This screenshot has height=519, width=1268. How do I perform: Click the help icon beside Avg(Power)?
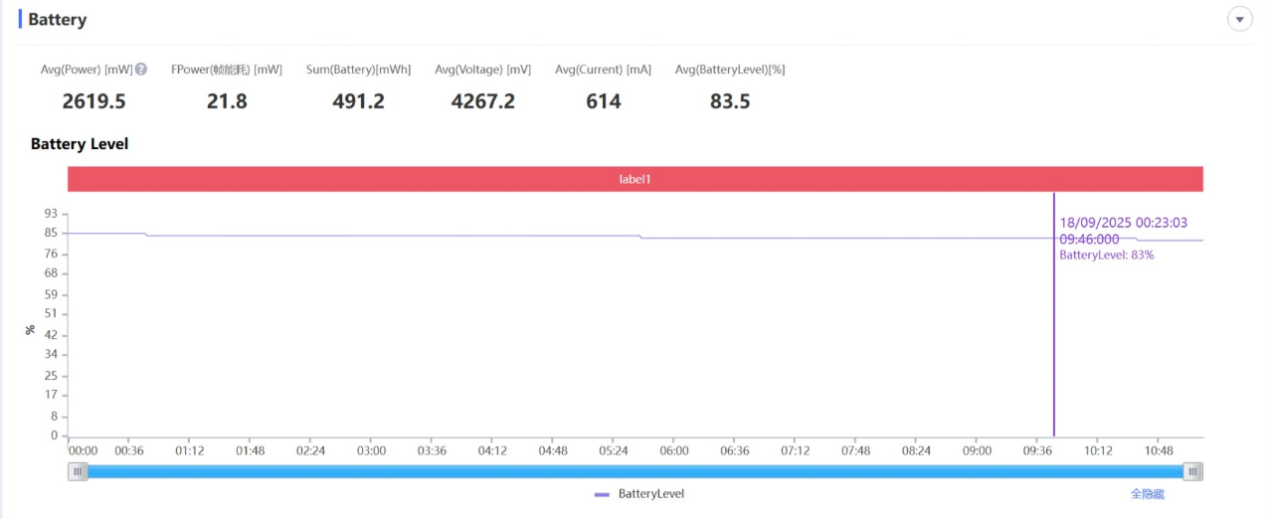coord(141,69)
